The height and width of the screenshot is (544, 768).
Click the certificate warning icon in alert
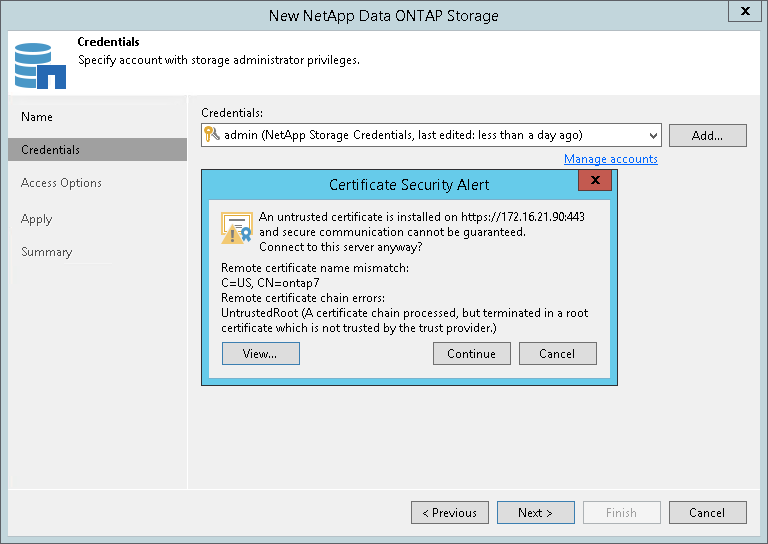237,228
